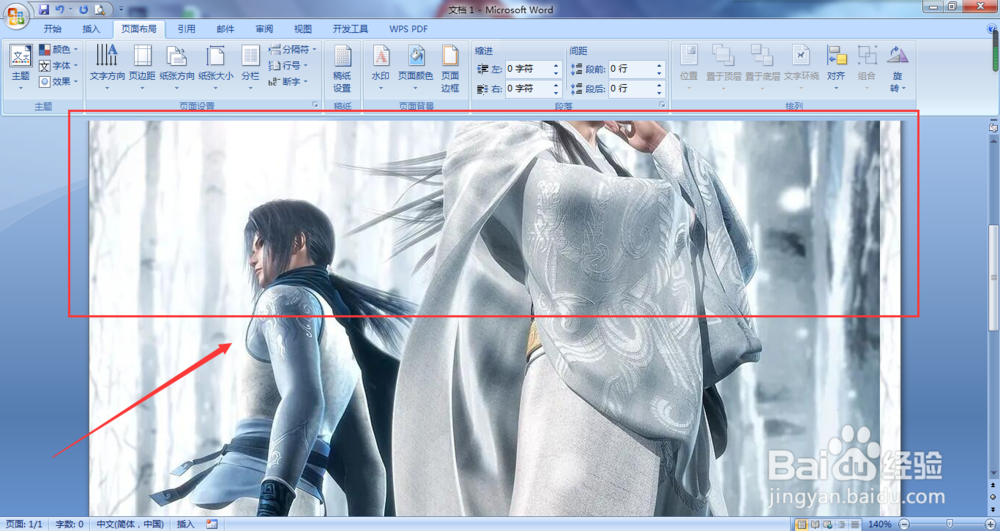Image resolution: width=1000 pixels, height=531 pixels.
Task: Step the left indent value
Action: point(556,69)
